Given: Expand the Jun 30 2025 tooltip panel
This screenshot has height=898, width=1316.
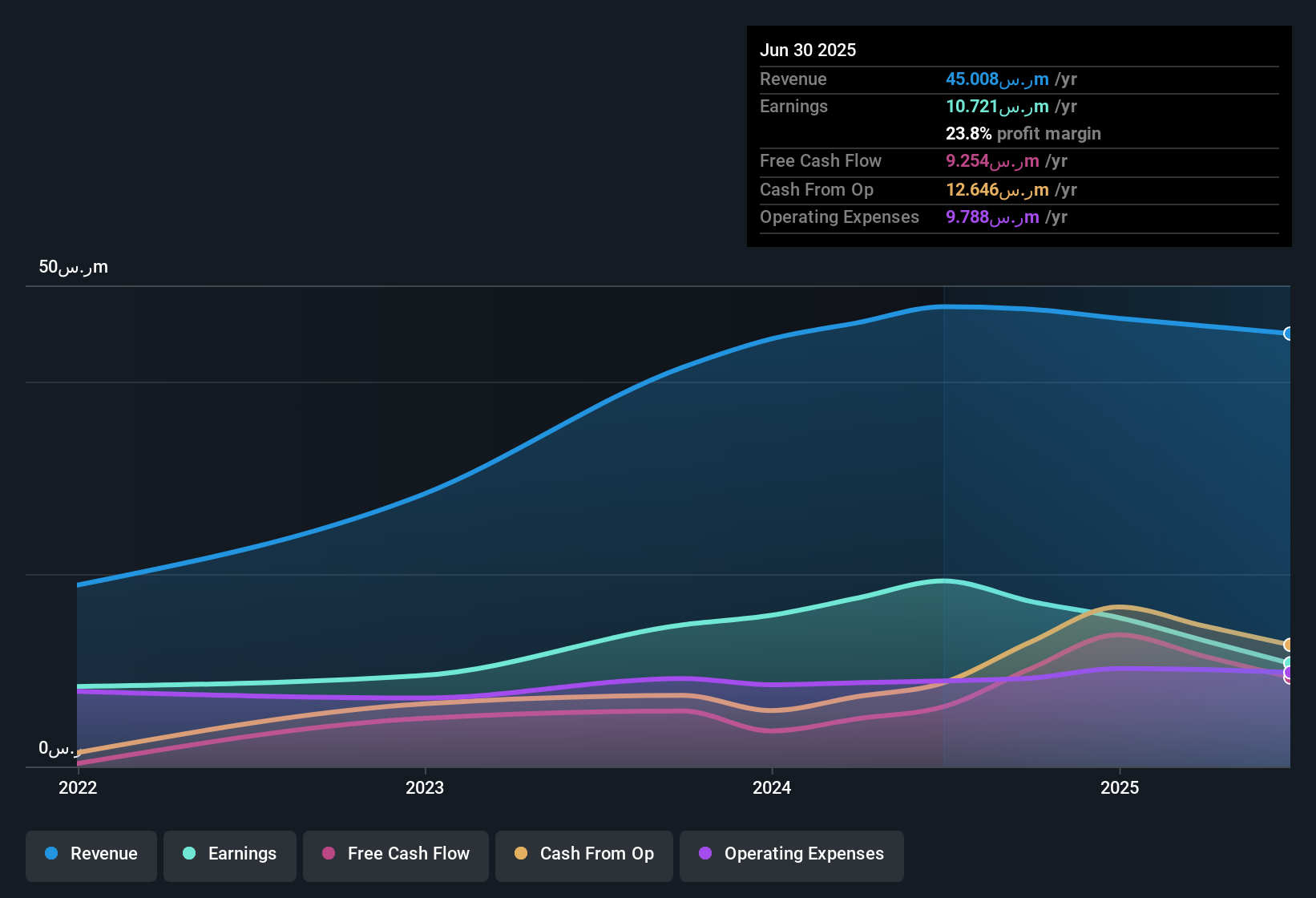Looking at the screenshot, I should tap(1019, 136).
